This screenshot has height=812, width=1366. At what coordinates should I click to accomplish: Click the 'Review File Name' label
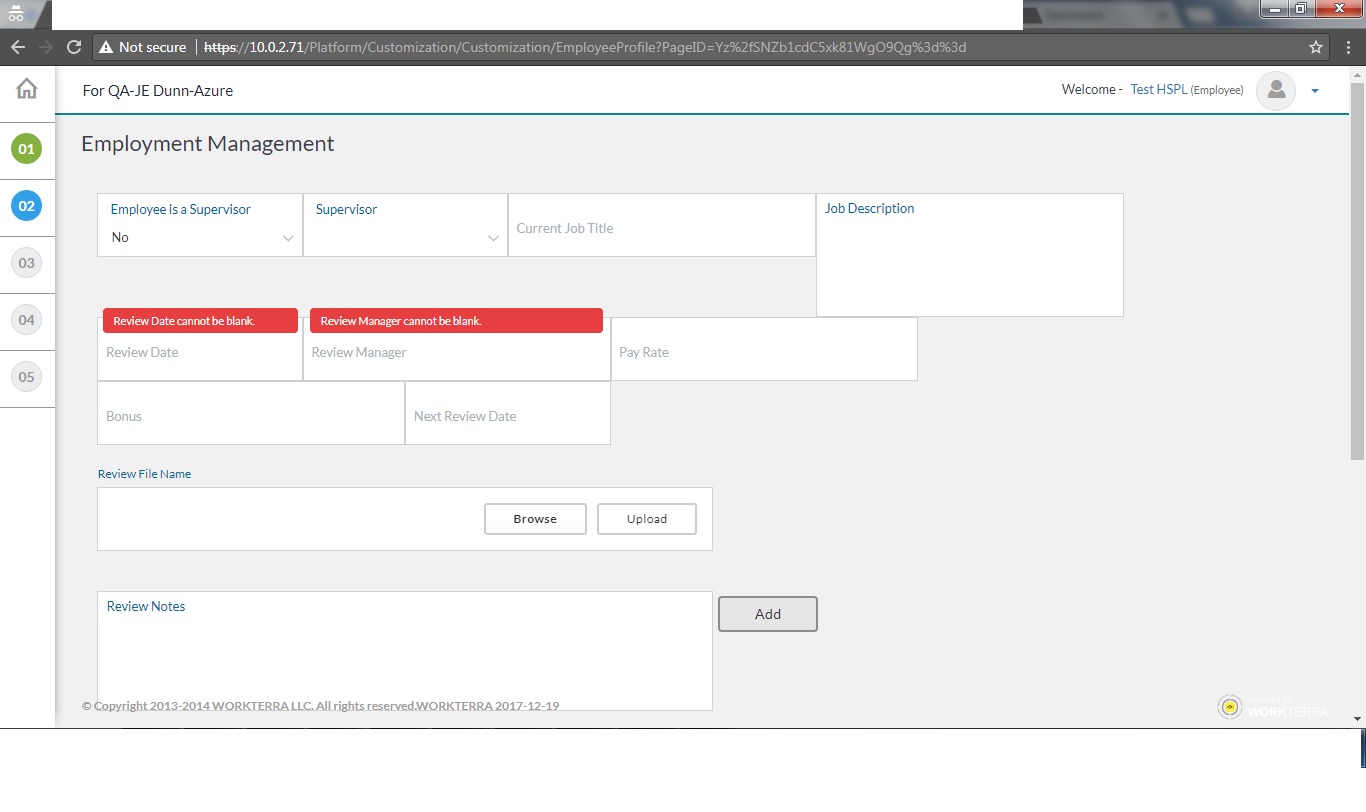pyautogui.click(x=144, y=474)
